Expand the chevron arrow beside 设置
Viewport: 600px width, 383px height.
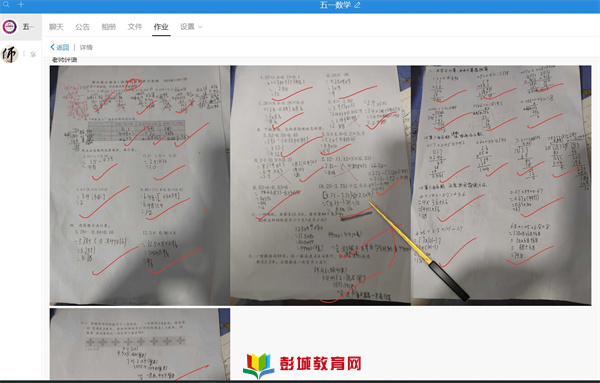(200, 27)
